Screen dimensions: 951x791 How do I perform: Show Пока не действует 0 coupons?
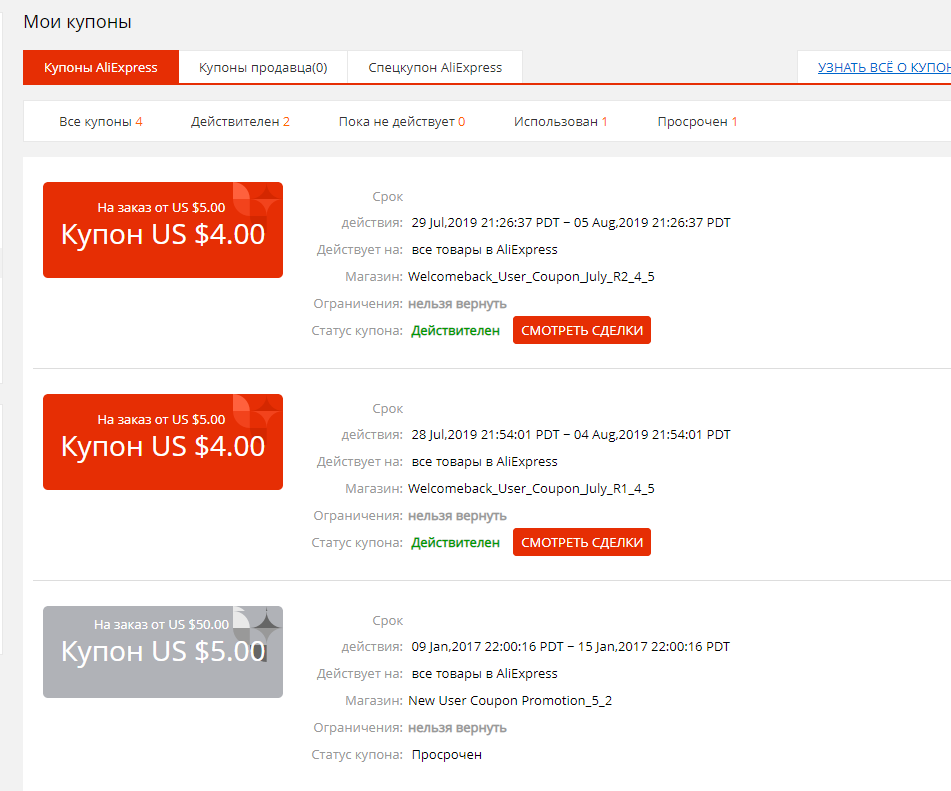point(402,121)
